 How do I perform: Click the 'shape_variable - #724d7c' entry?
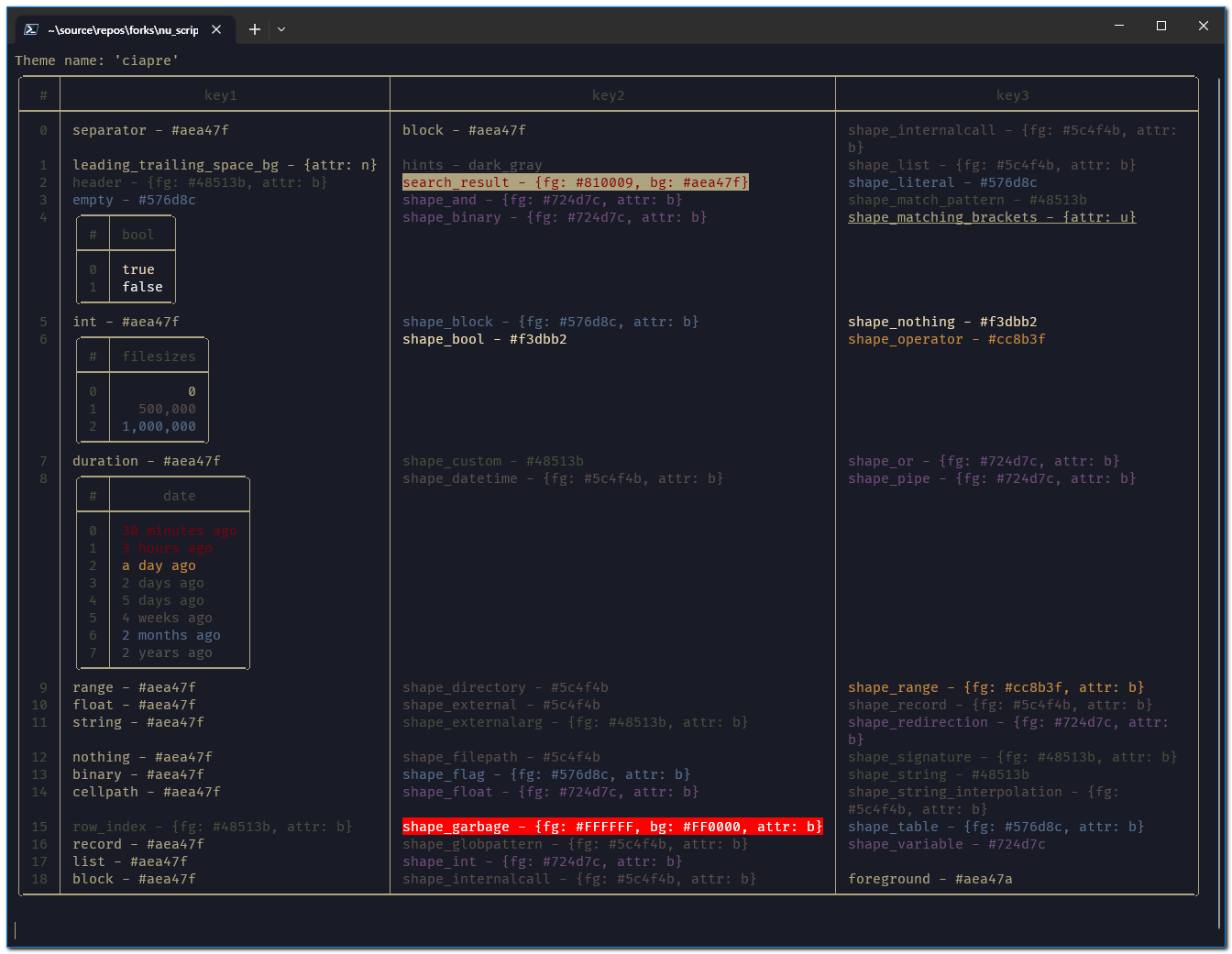947,844
